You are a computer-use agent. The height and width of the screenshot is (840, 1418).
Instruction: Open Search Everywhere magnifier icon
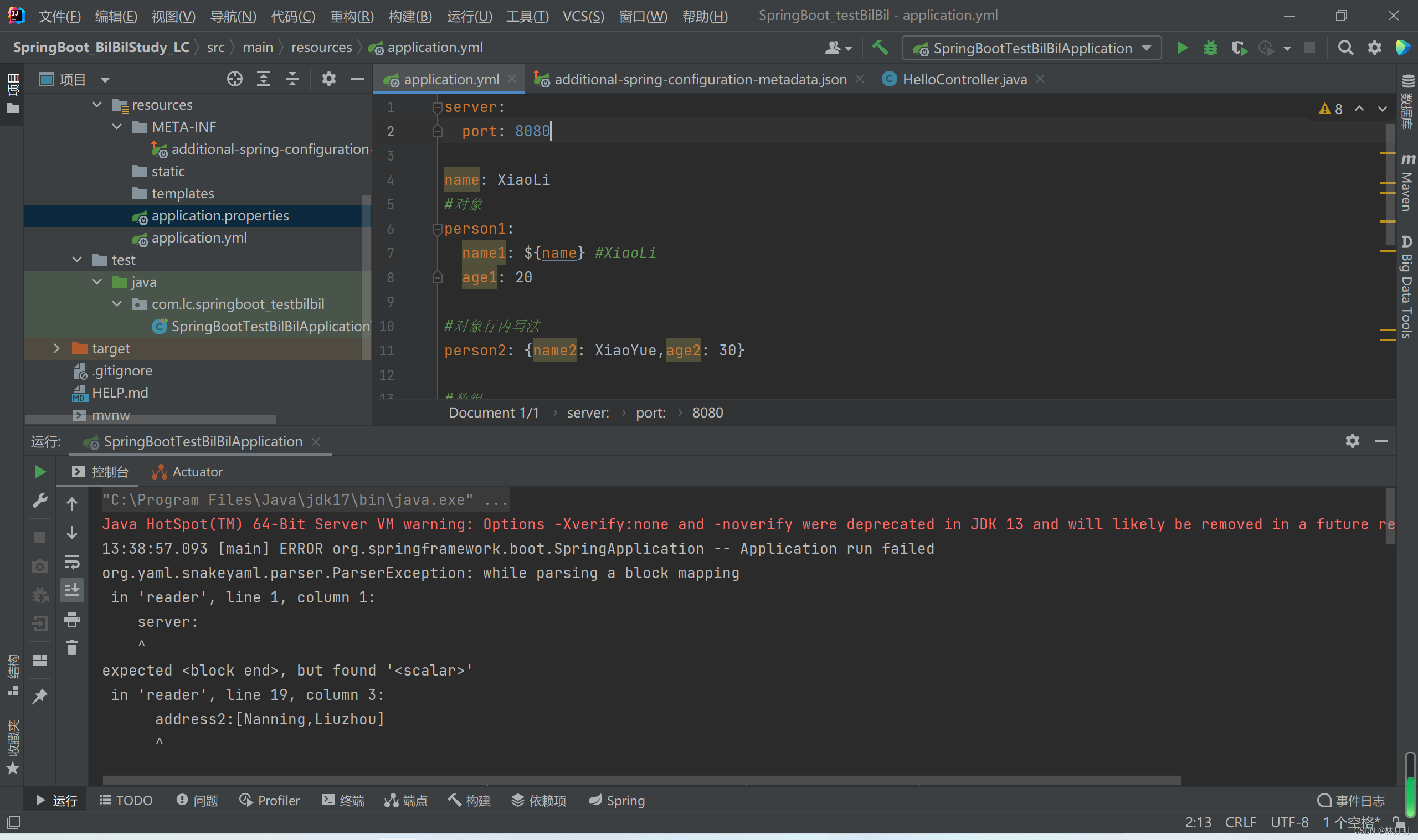(x=1345, y=48)
